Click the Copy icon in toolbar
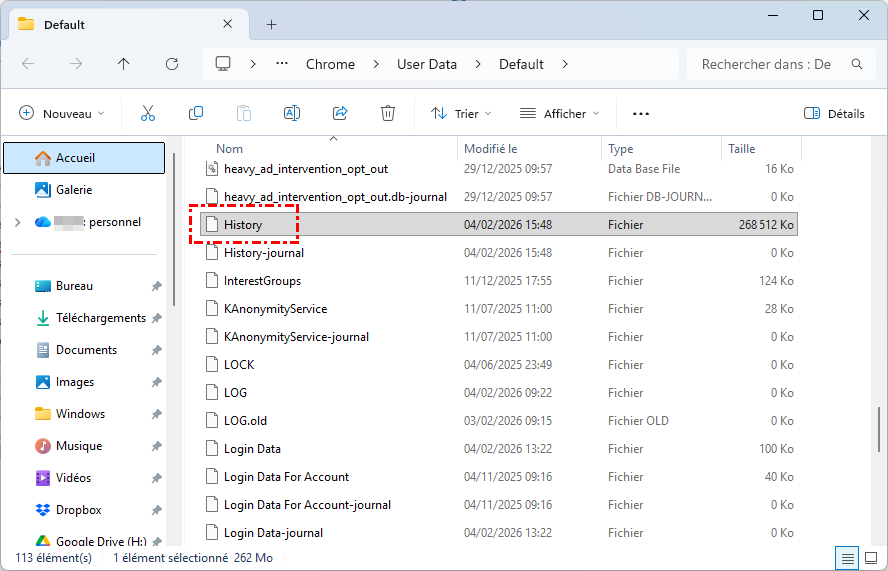The image size is (888, 571). [196, 114]
